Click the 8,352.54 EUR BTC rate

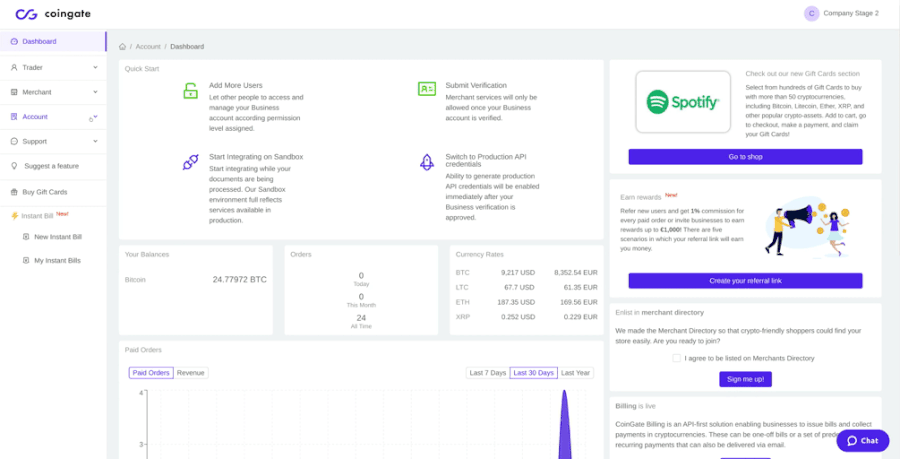coord(576,272)
